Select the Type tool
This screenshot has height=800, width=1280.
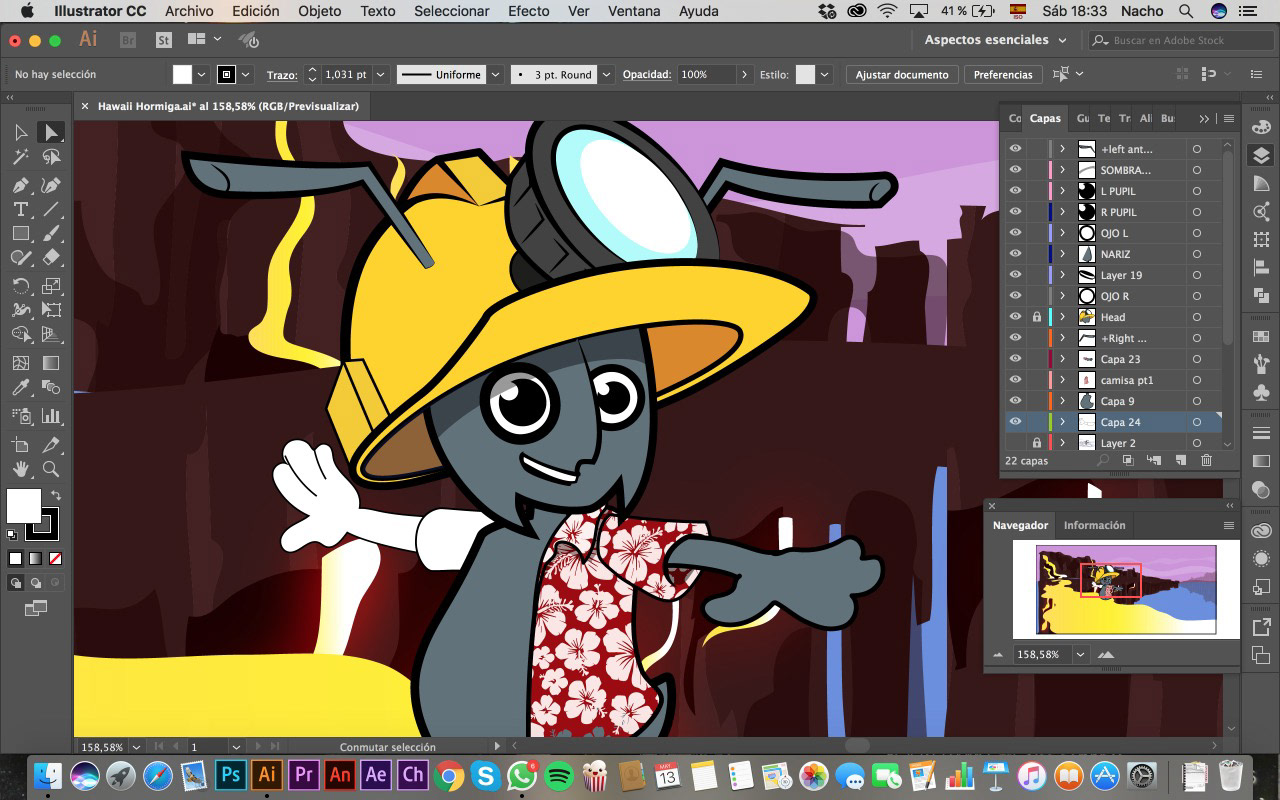coord(20,209)
